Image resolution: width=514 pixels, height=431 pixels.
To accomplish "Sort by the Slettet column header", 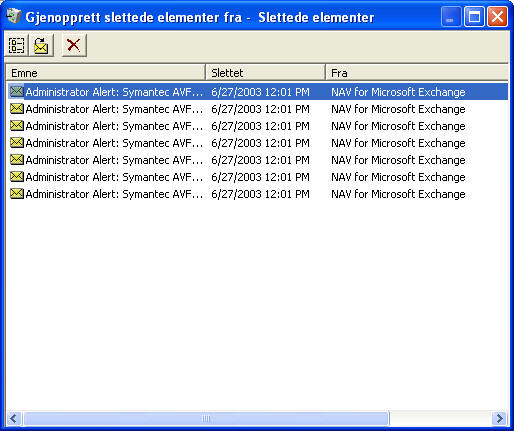I will (x=265, y=73).
